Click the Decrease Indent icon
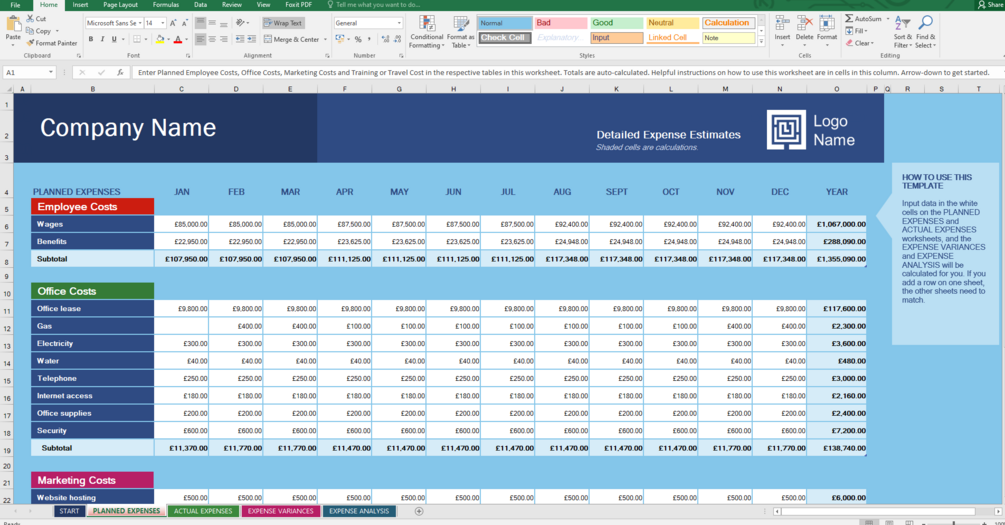 (x=240, y=39)
